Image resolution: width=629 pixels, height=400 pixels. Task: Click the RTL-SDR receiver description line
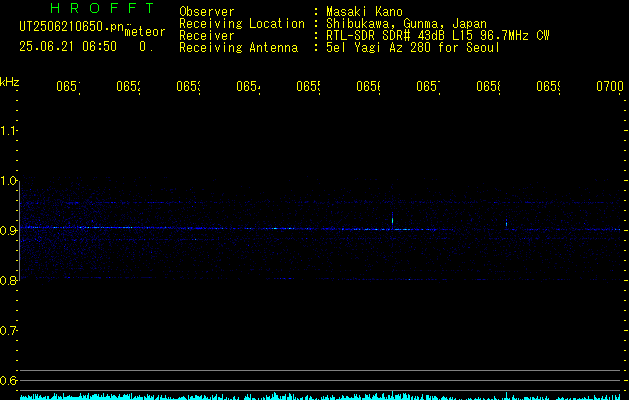pos(438,36)
